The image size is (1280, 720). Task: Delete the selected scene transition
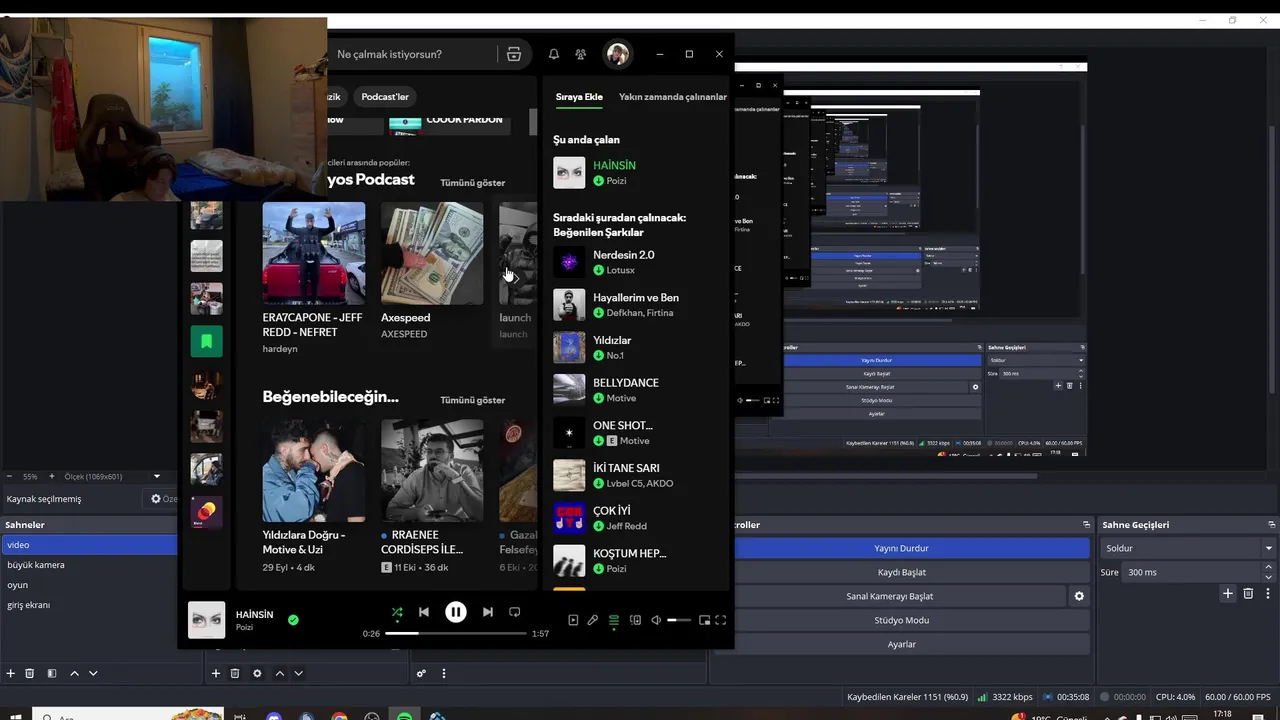pyautogui.click(x=1248, y=593)
